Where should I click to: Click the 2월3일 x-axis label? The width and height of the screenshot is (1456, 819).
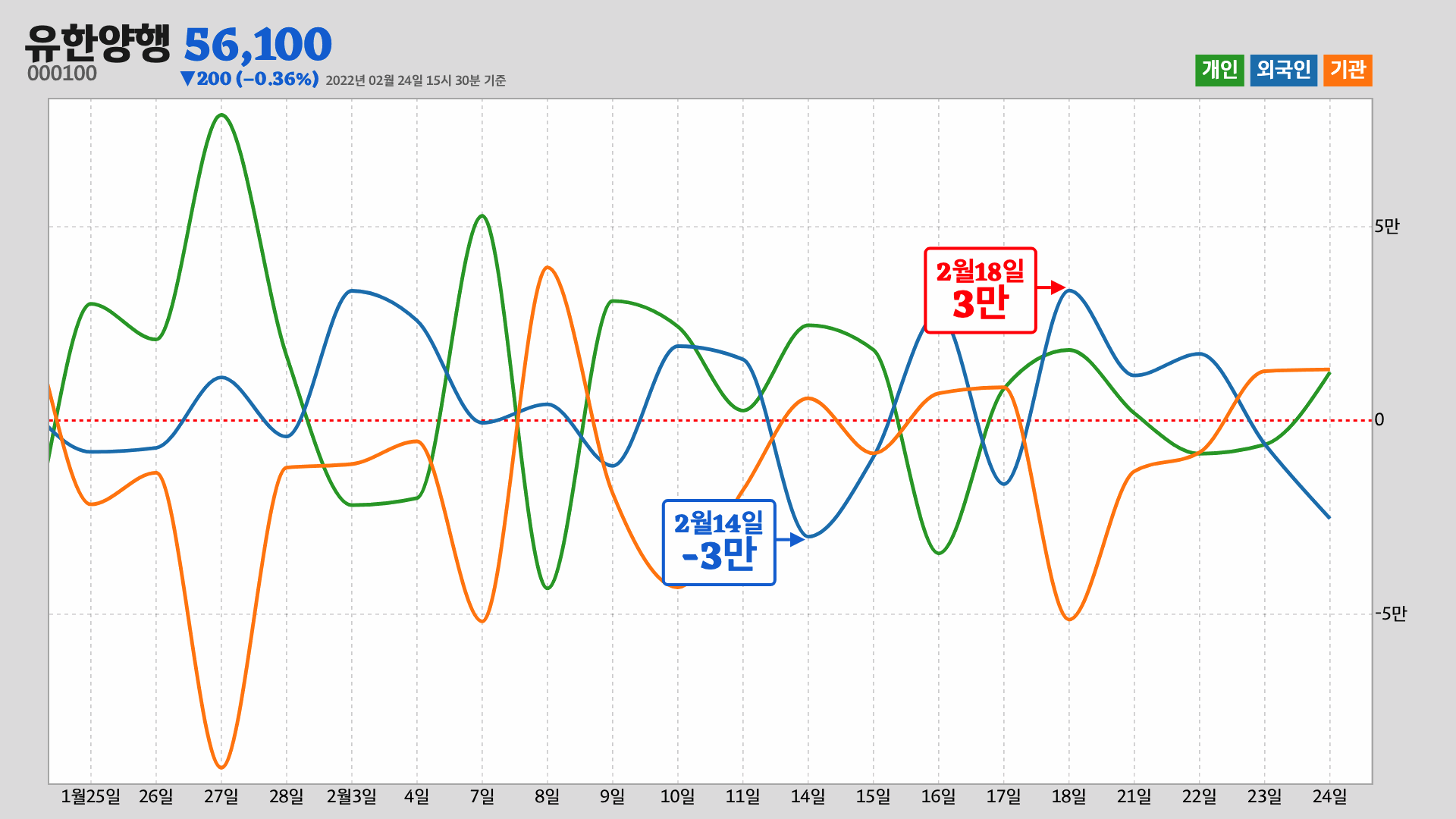[x=352, y=796]
